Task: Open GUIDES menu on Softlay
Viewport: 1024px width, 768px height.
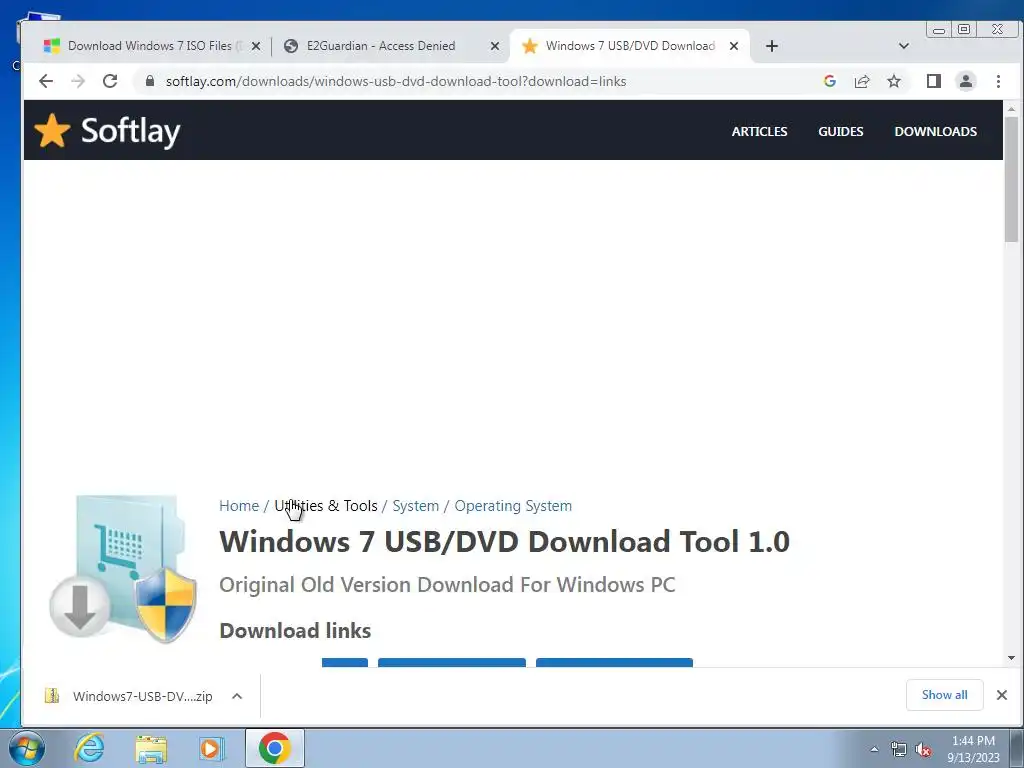Action: click(x=840, y=131)
